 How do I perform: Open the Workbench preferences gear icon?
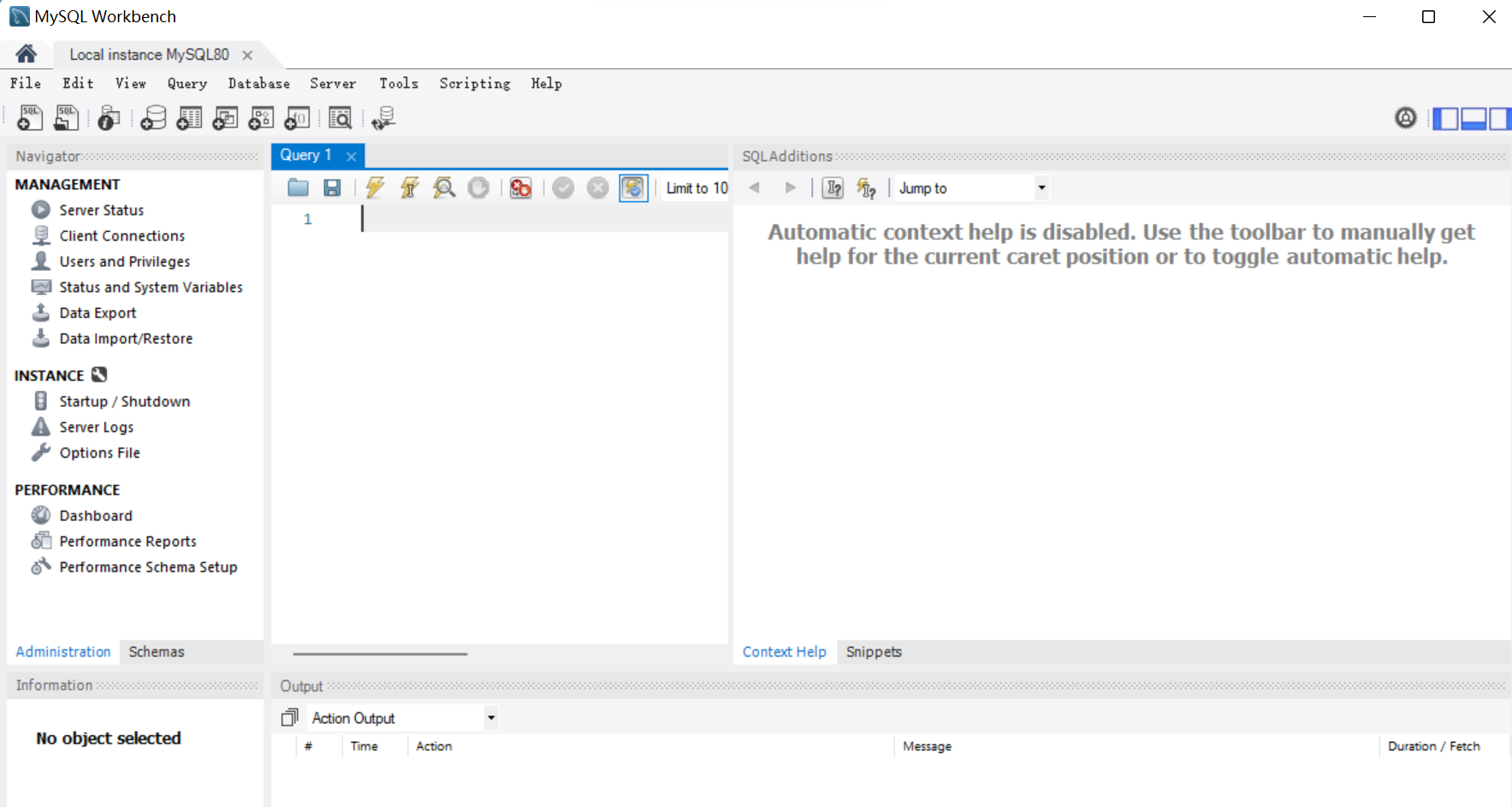[x=1405, y=117]
